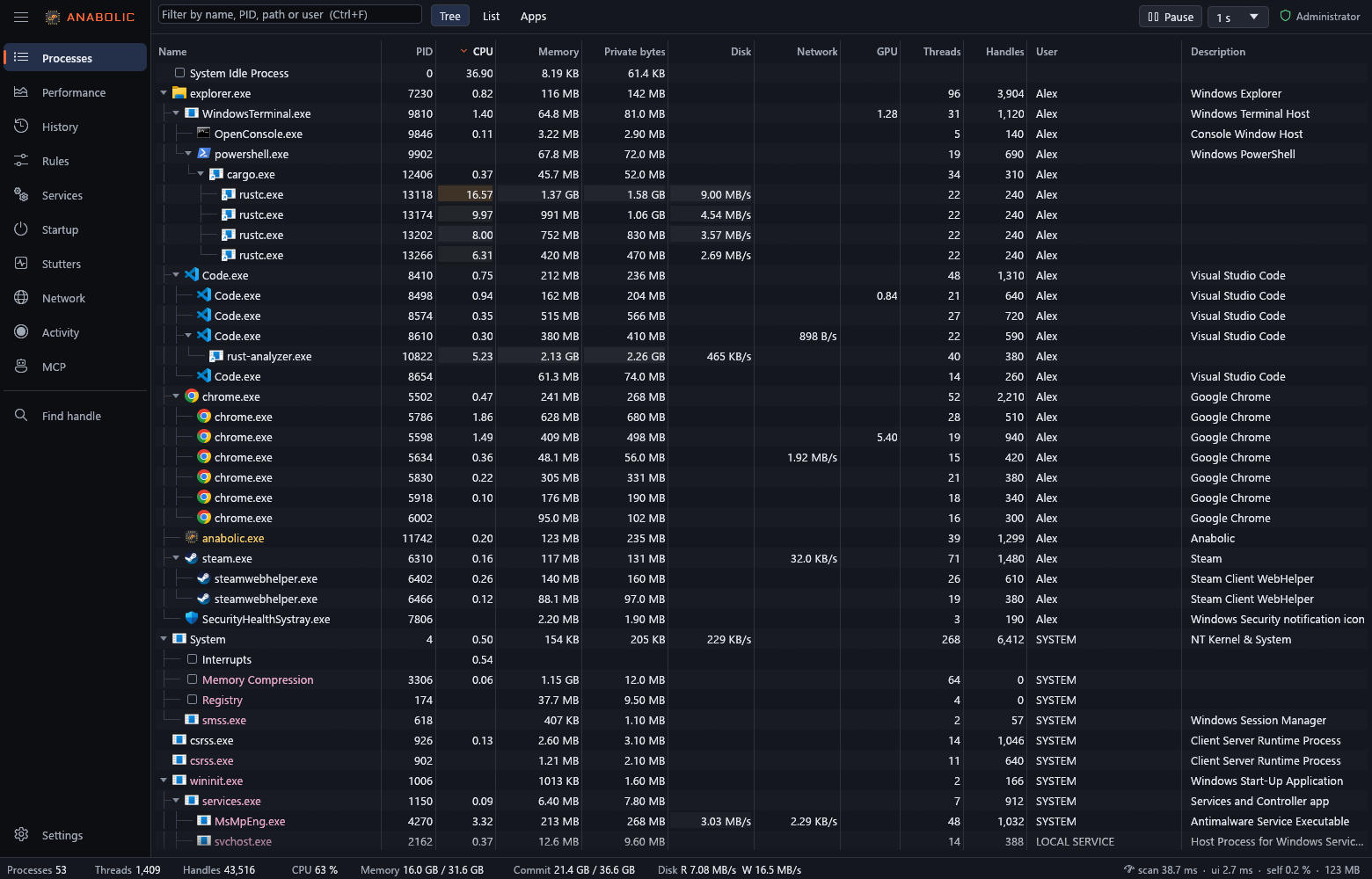1372x879 pixels.
Task: Collapse the chrome.exe parent subtree
Action: tap(176, 396)
